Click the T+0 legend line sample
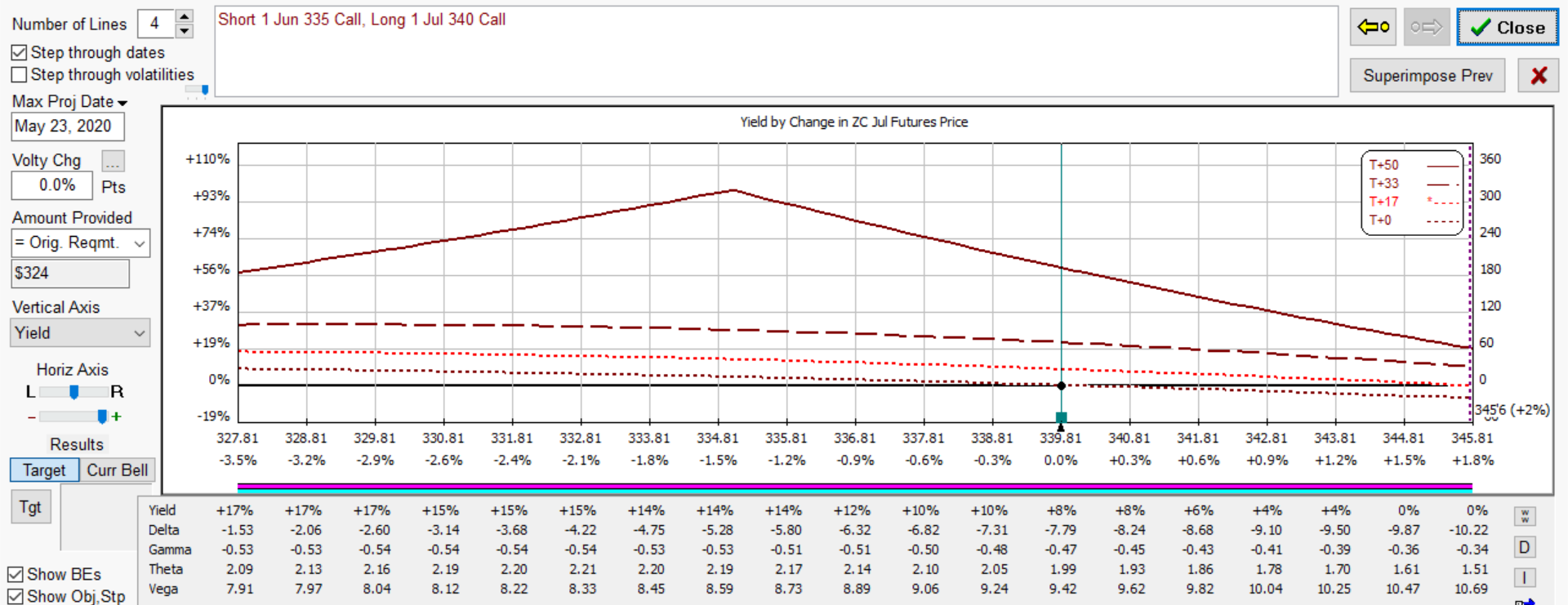This screenshot has height=605, width=1568. click(1442, 220)
